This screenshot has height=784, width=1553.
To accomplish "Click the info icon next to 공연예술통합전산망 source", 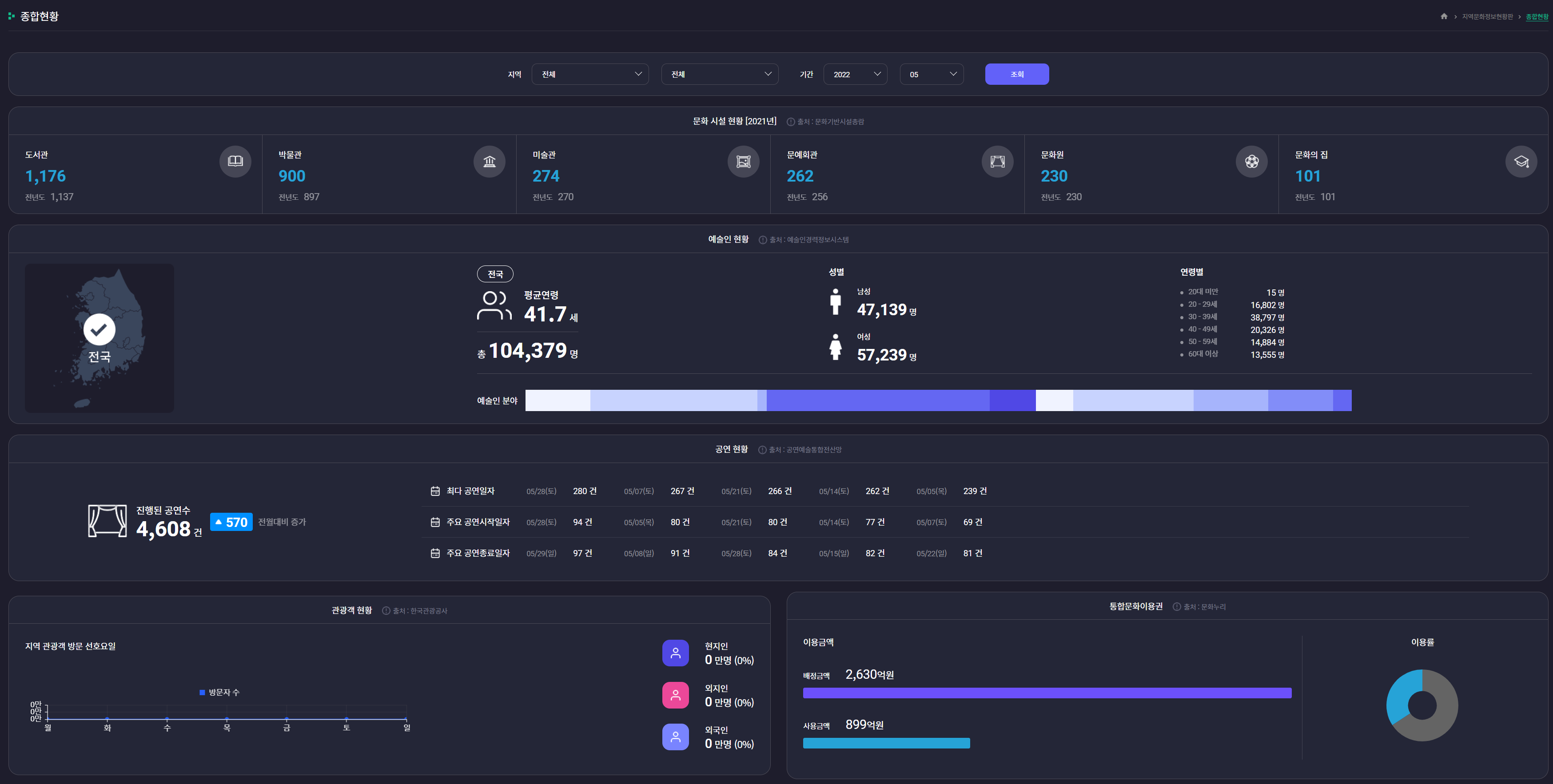I will point(762,450).
